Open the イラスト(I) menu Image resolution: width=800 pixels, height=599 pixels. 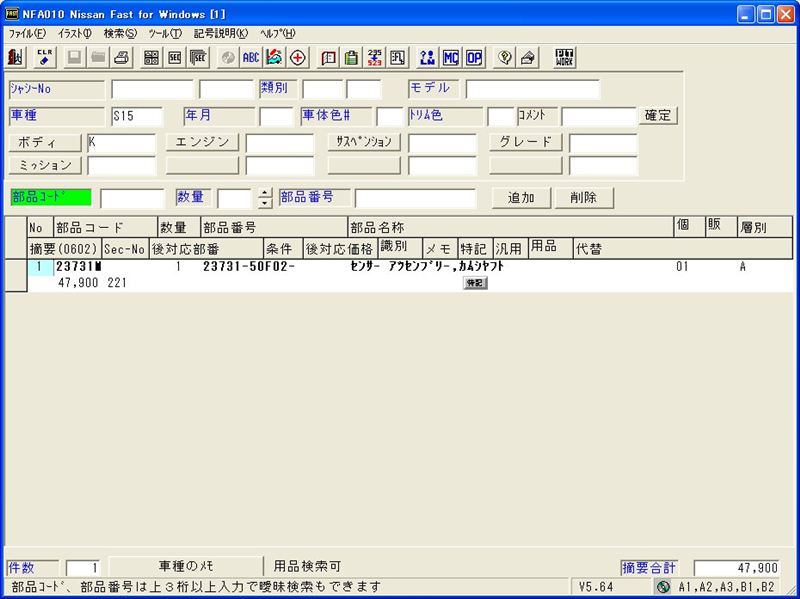[x=74, y=34]
